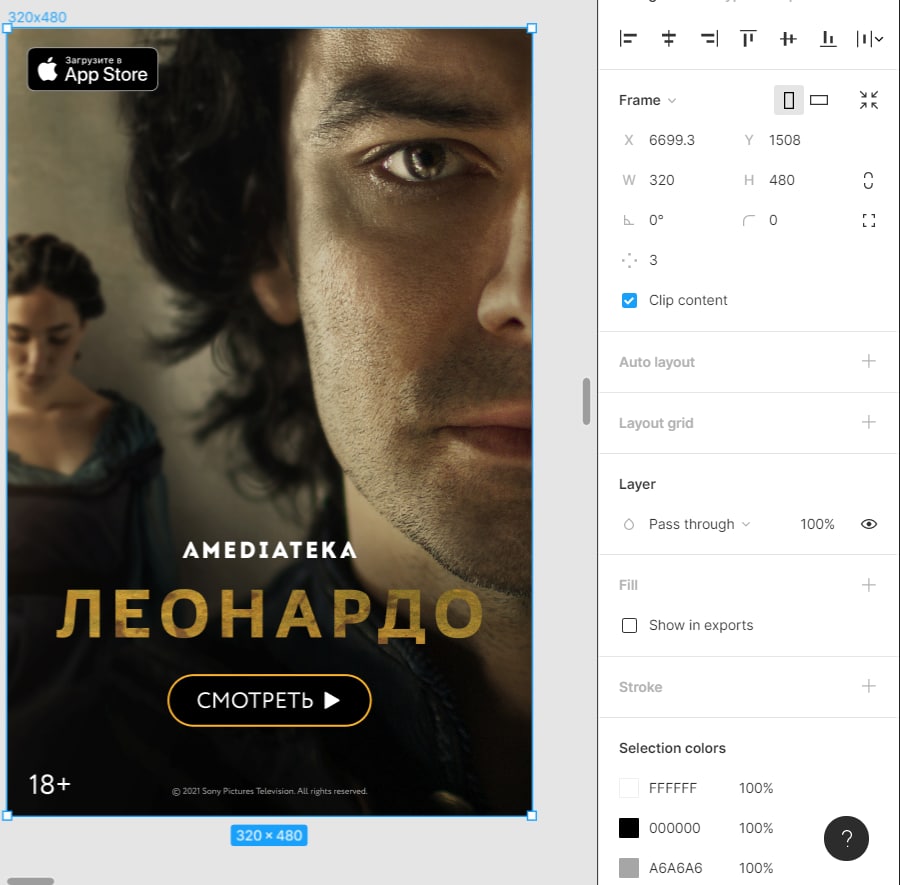The image size is (900, 885).
Task: Add a Stroke with plus icon
Action: [x=868, y=686]
